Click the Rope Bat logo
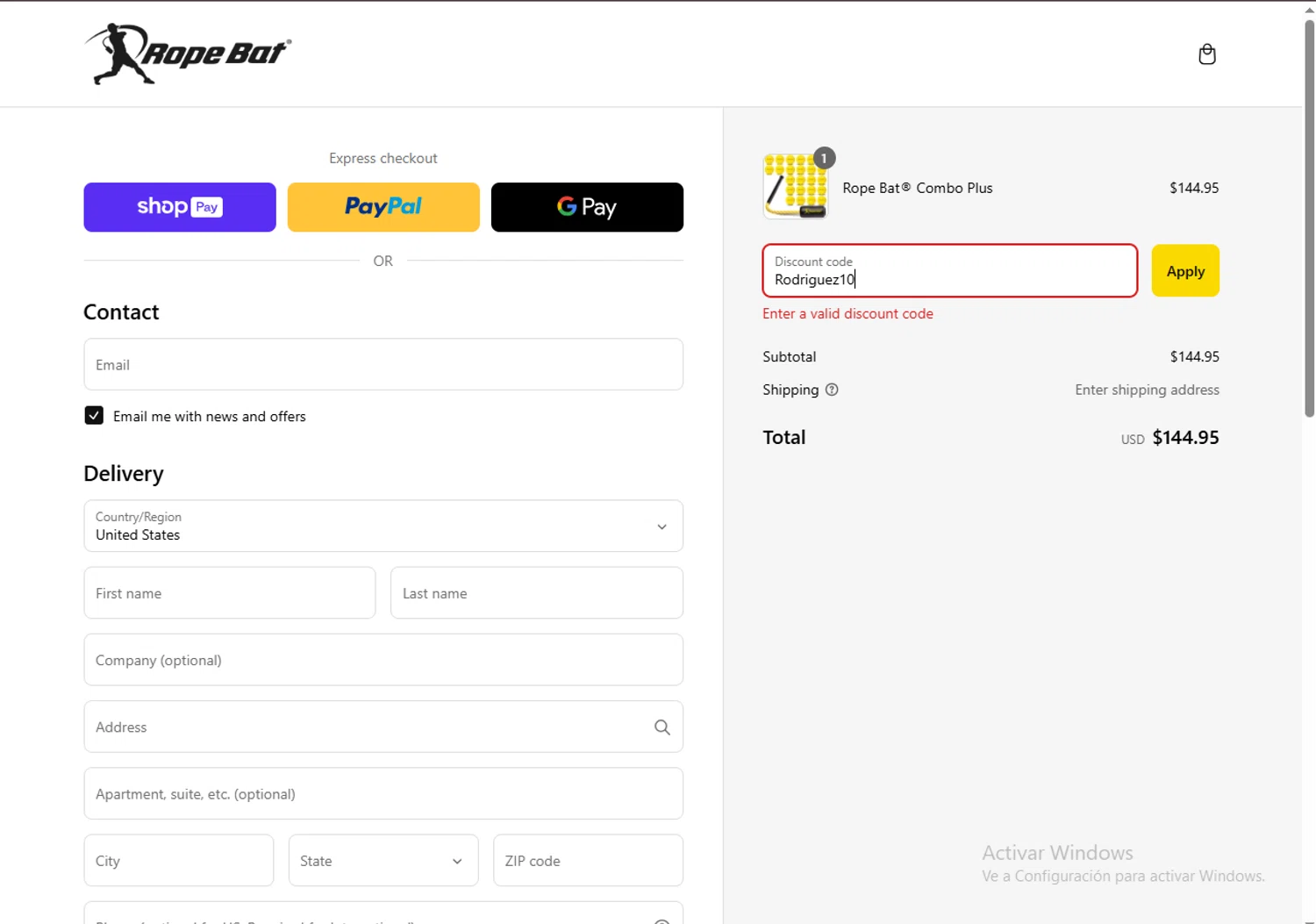Image resolution: width=1316 pixels, height=924 pixels. point(188,54)
